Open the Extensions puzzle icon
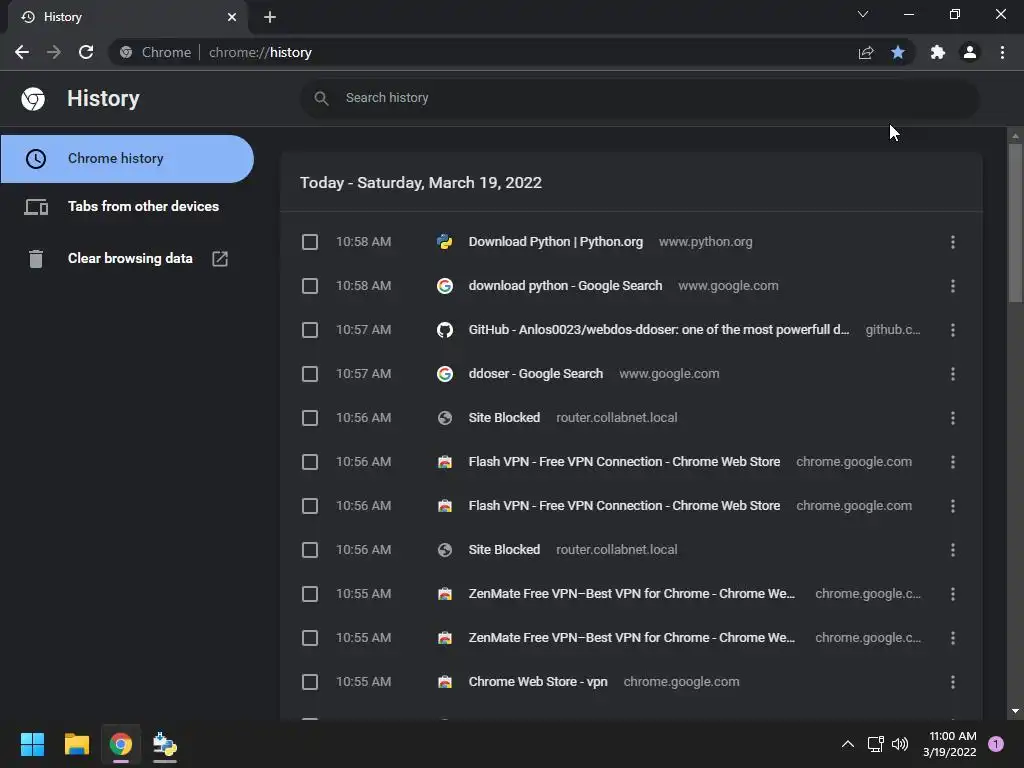1024x768 pixels. [938, 52]
